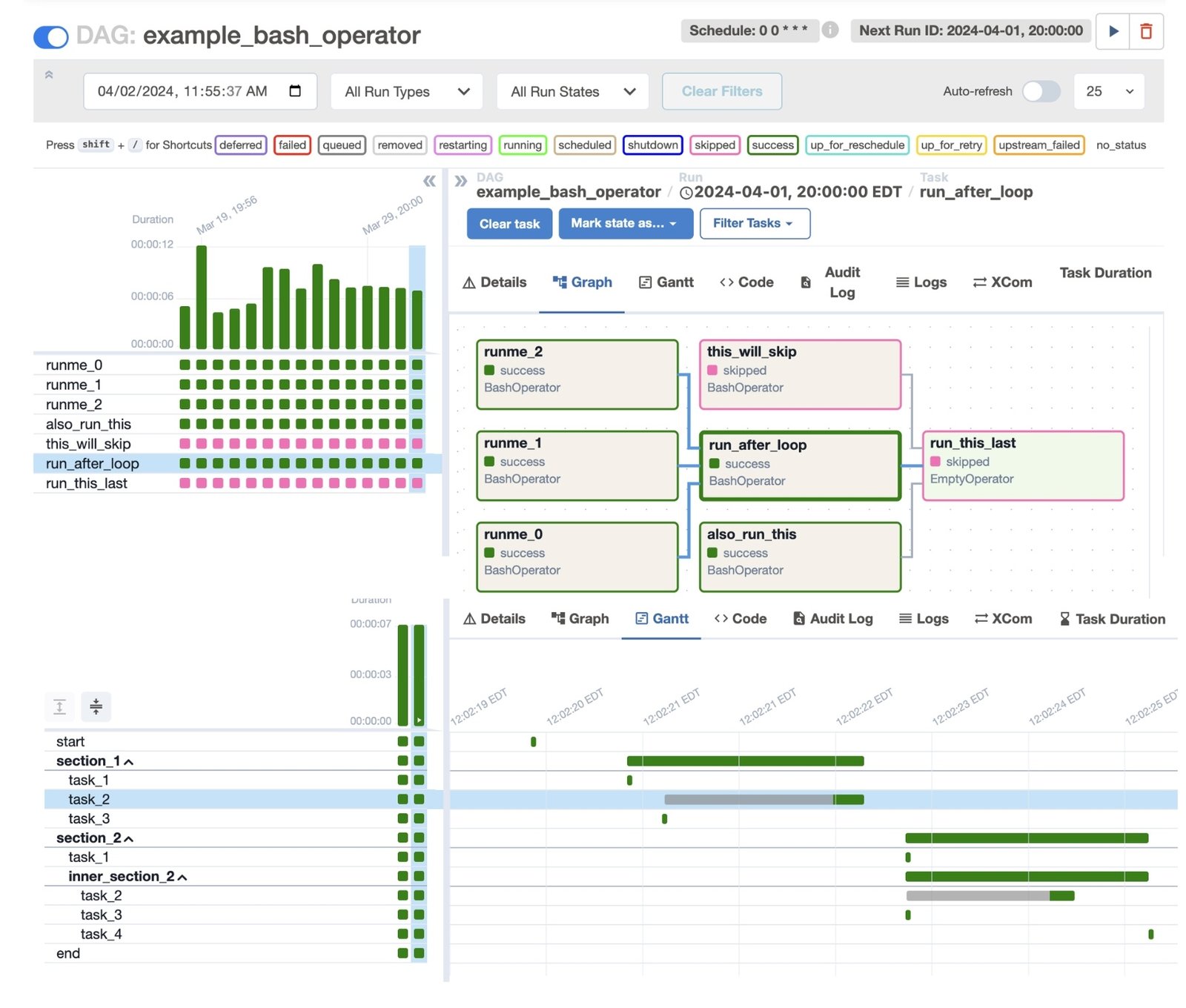The width and height of the screenshot is (1186, 1008).
Task: Click section_1 Gantt bar
Action: (745, 761)
